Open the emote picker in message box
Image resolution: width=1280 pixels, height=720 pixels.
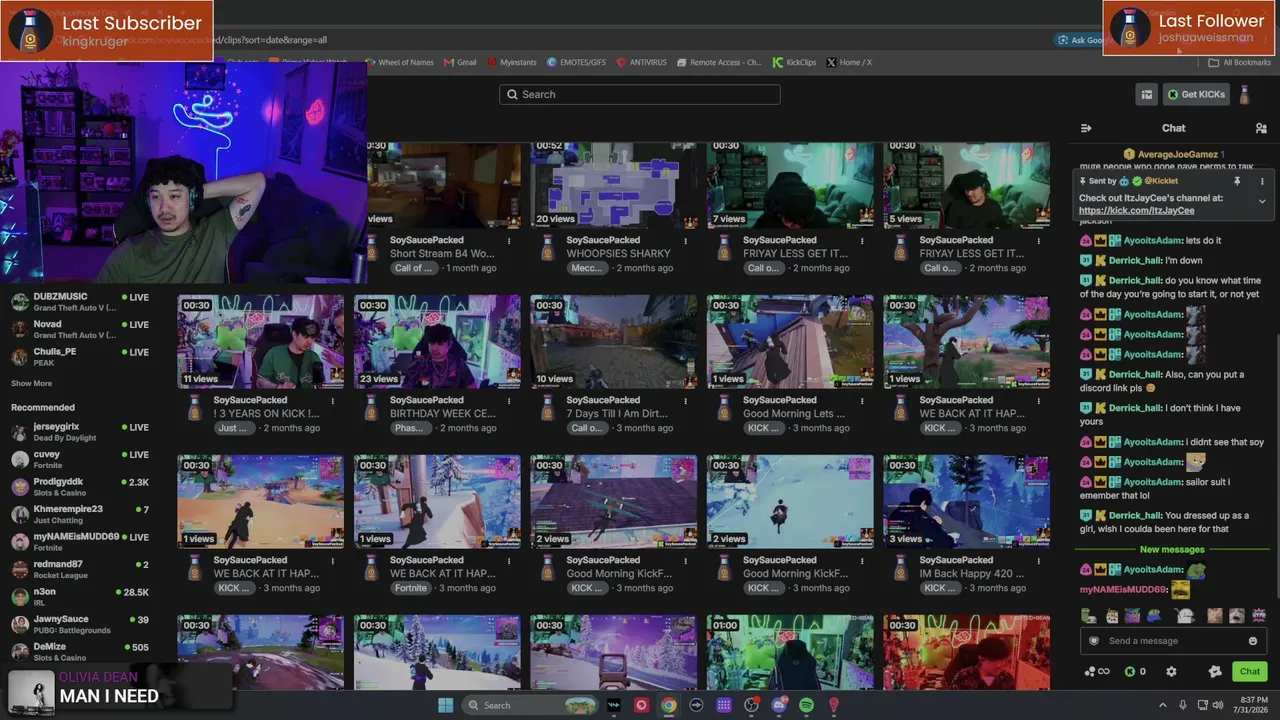point(1253,641)
